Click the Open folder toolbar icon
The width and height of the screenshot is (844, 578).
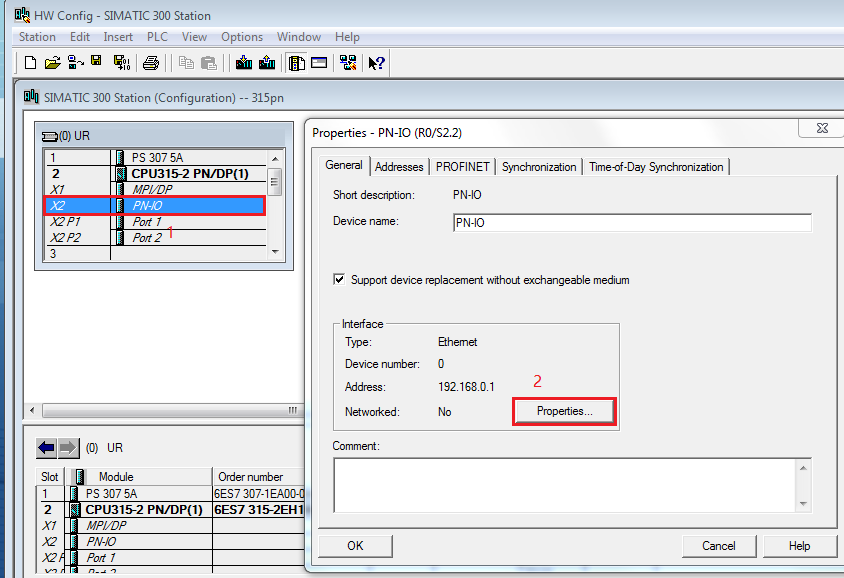click(52, 63)
